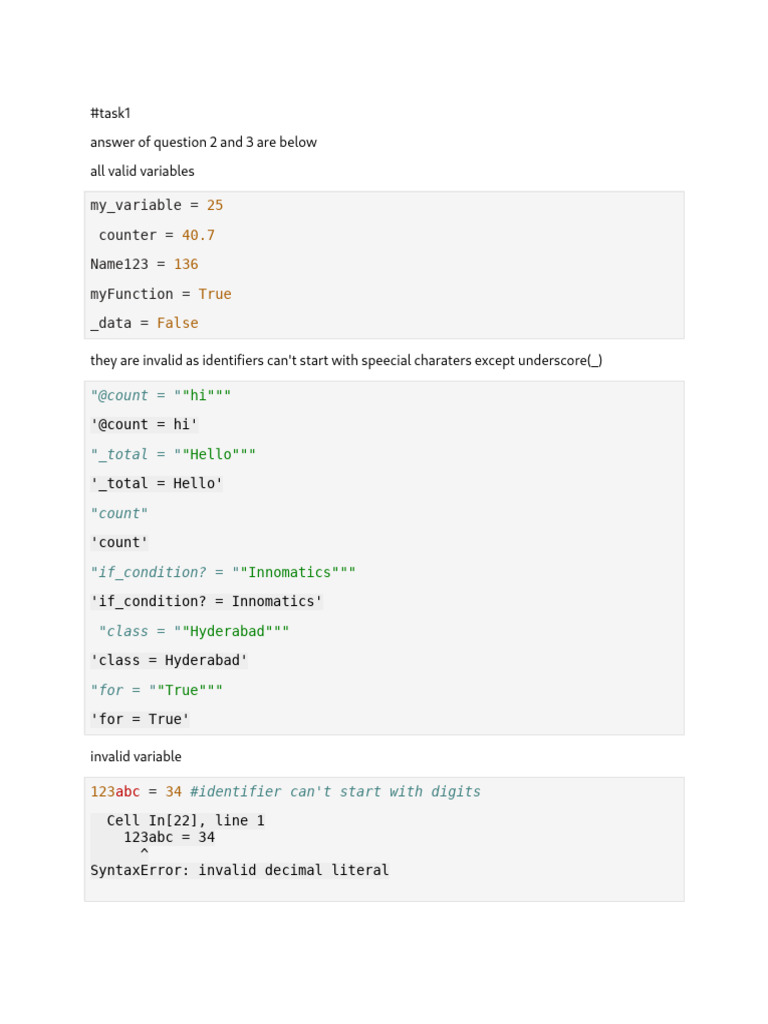The image size is (768, 1024).
Task: Click the Name123 = 136 line
Action: [x=144, y=264]
